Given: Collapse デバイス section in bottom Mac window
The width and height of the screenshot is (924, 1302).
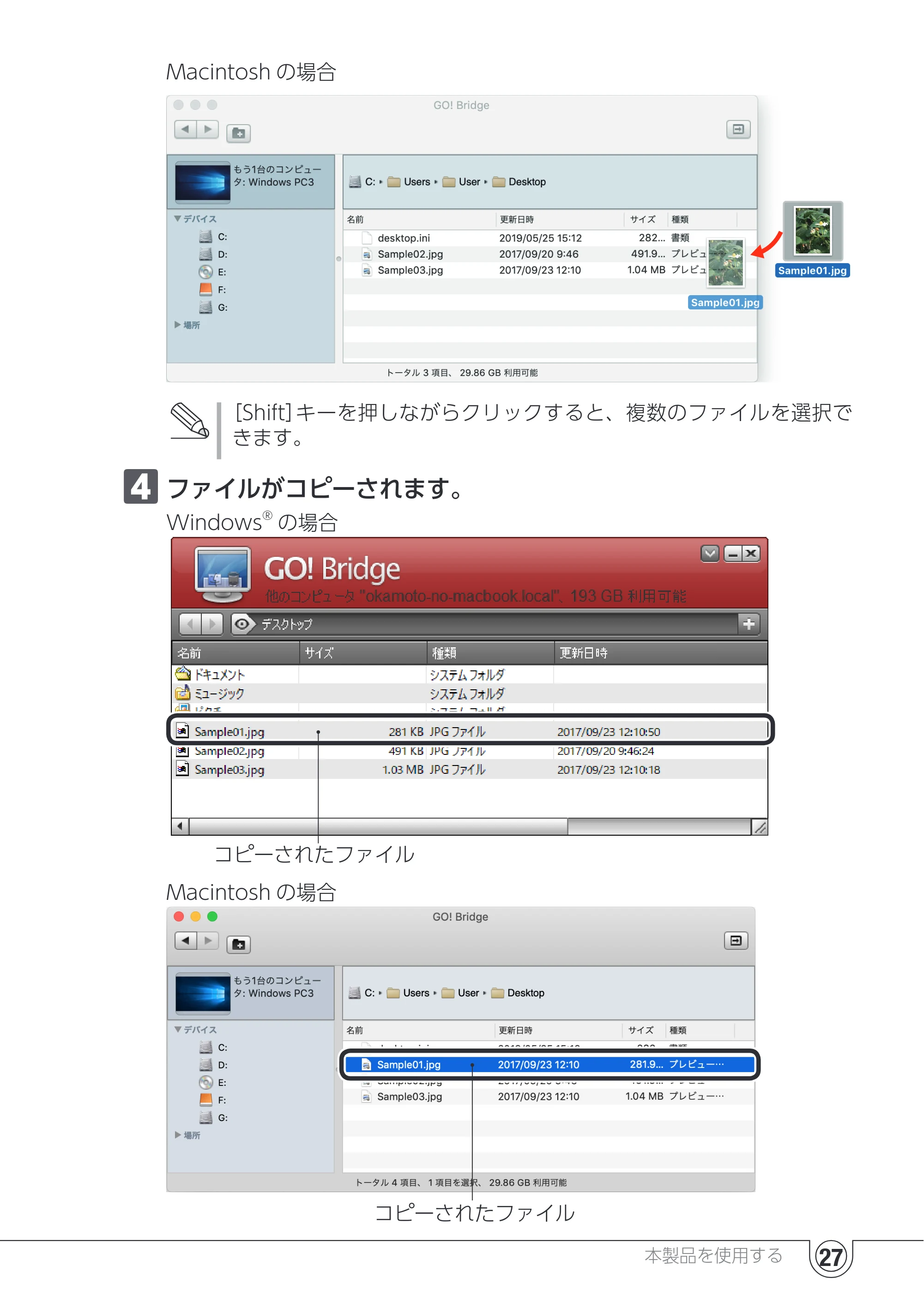Looking at the screenshot, I should click(x=178, y=1029).
